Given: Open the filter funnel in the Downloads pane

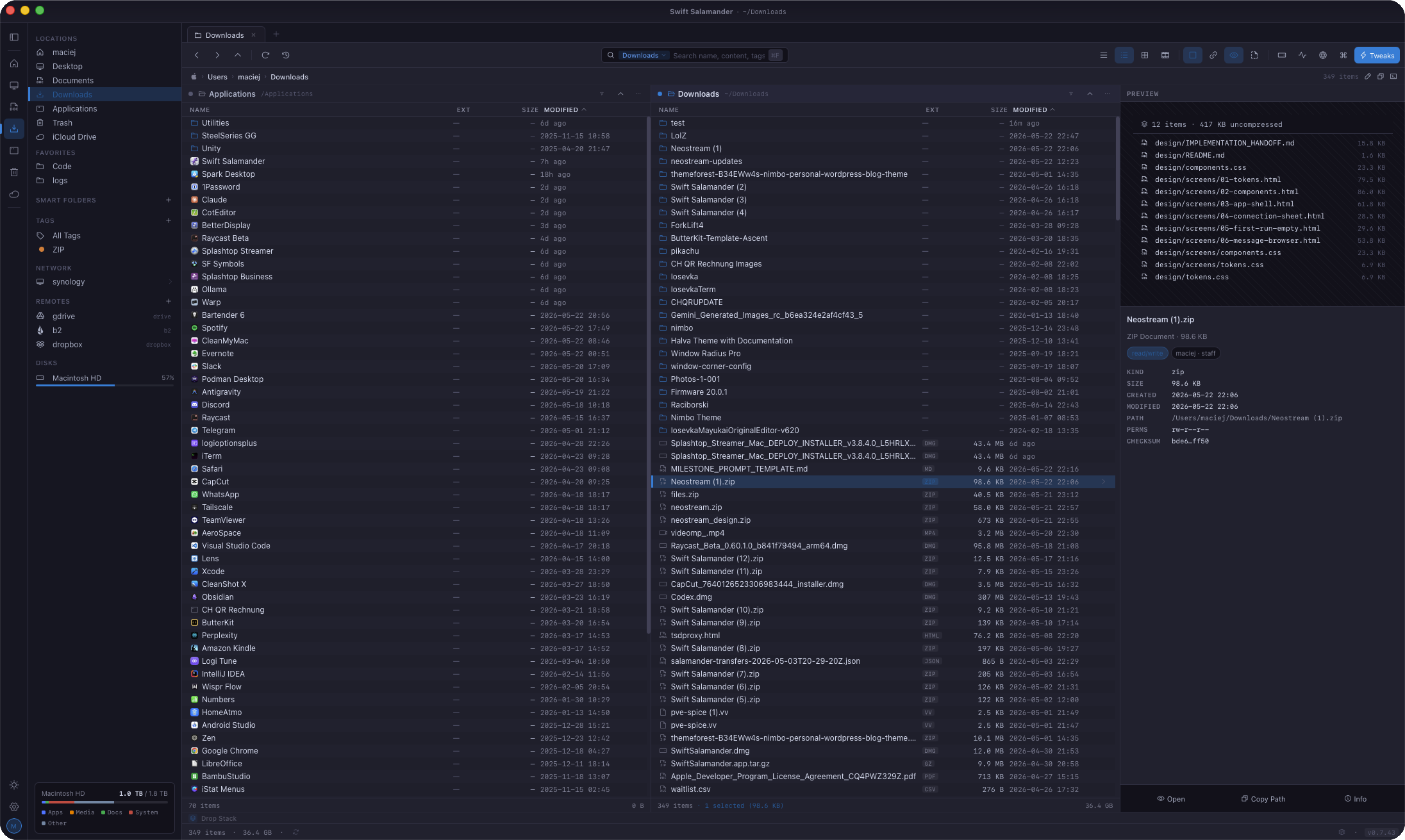Looking at the screenshot, I should click(x=1071, y=94).
